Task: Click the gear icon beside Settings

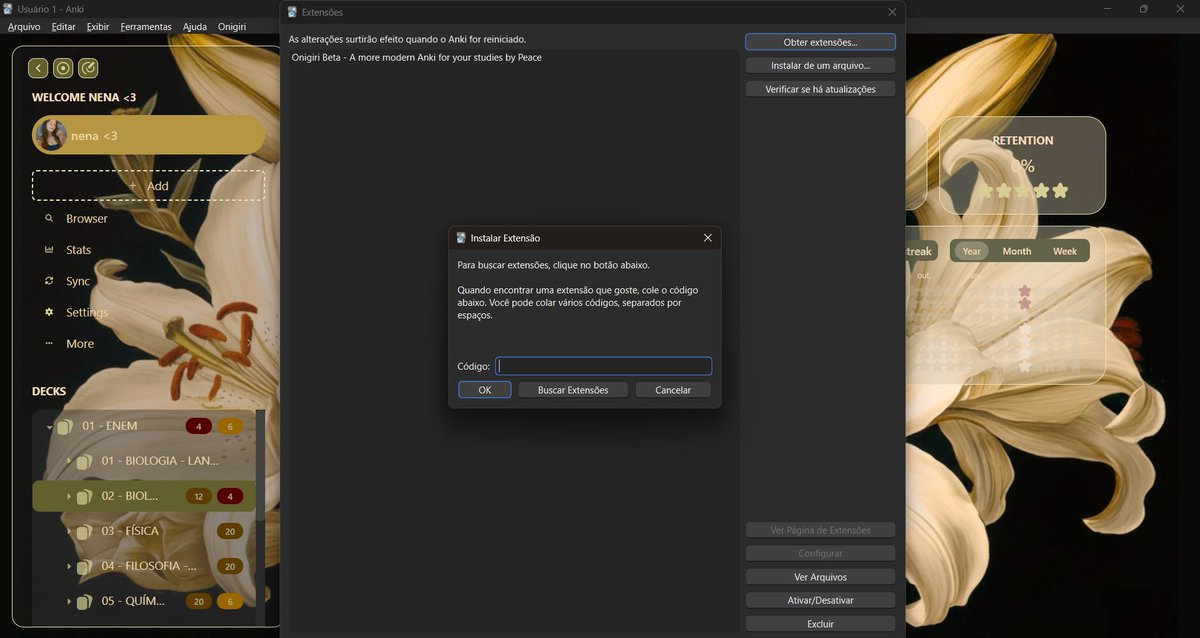Action: coord(49,312)
